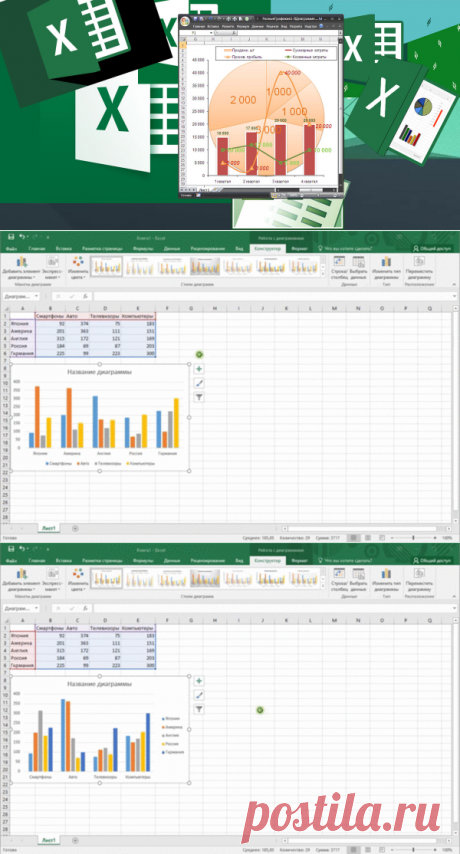The width and height of the screenshot is (460, 854).
Task: Open Изменить цвета in lower Excel window
Action: tap(78, 580)
